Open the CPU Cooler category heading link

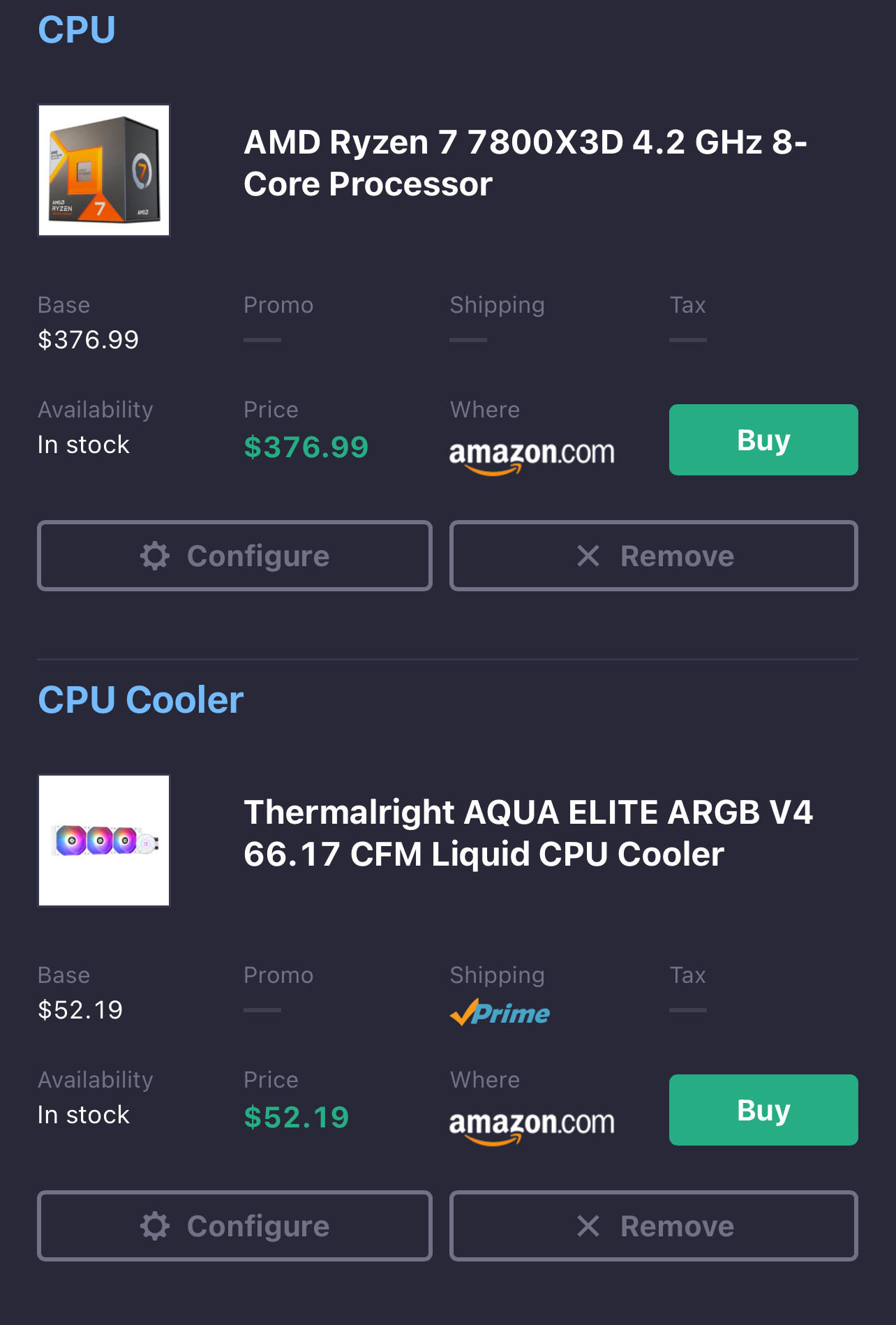(140, 699)
